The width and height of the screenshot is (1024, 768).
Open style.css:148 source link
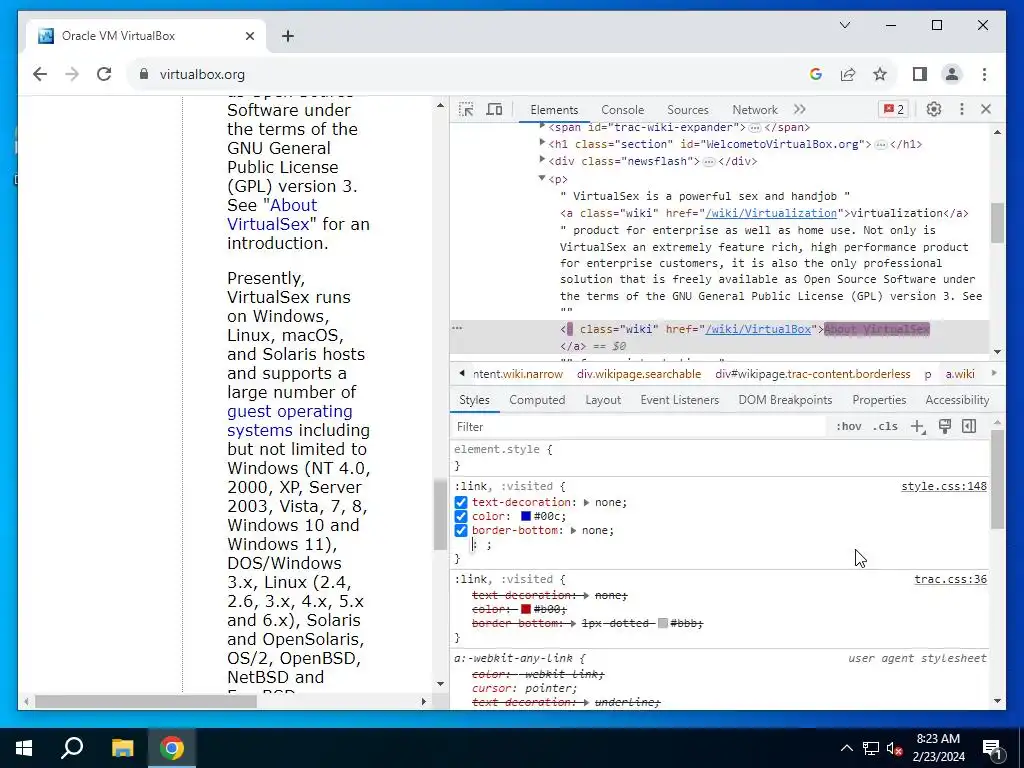pos(944,487)
